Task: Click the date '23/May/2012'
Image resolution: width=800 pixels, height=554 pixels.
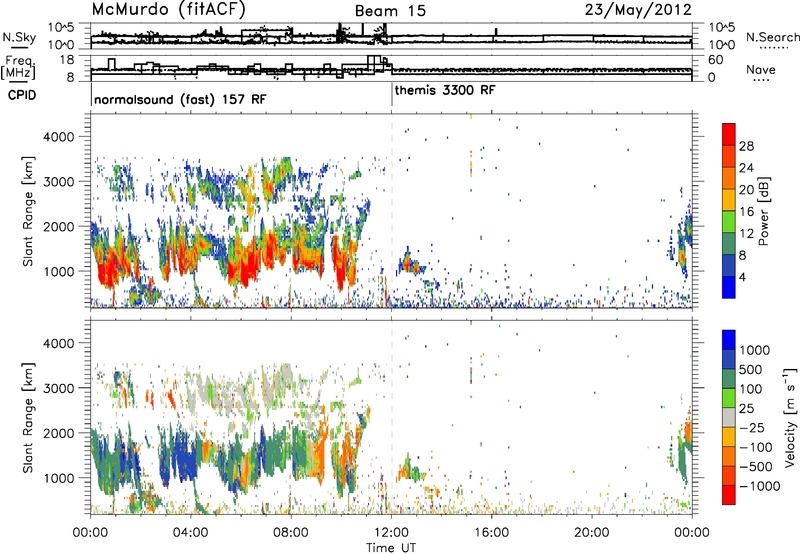Action: pyautogui.click(x=638, y=10)
